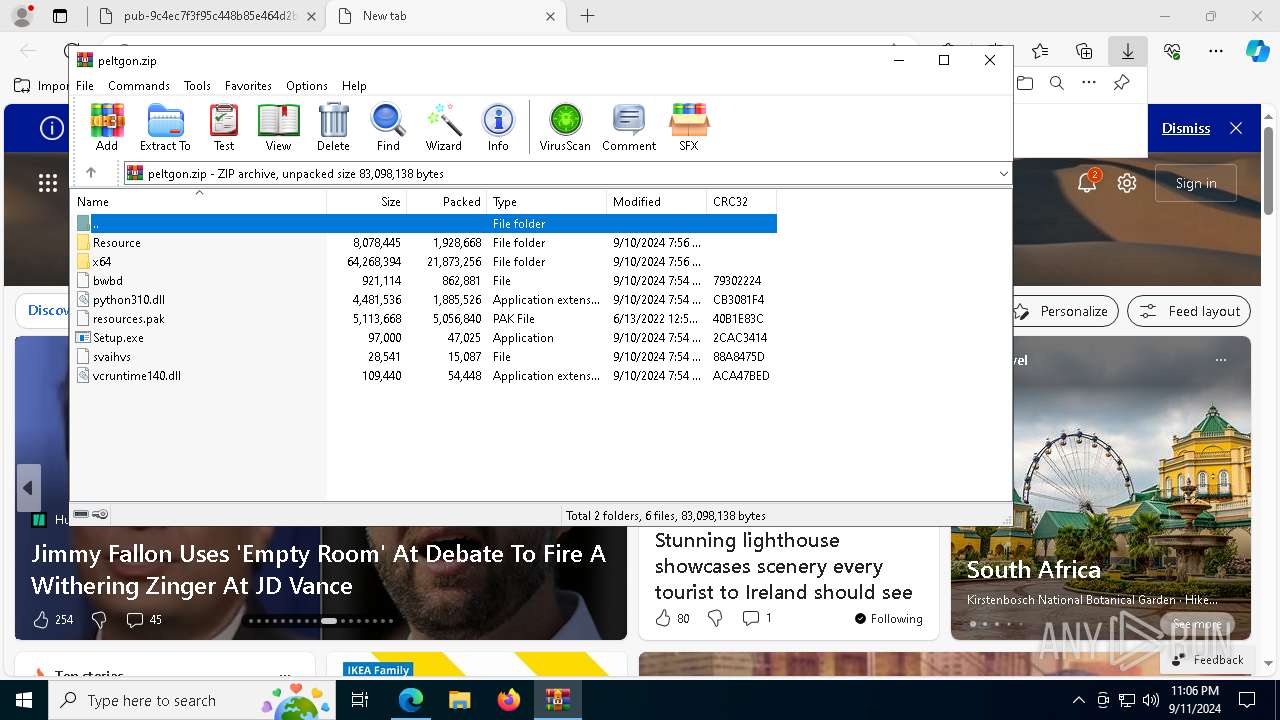Sort files by Modified column

[657, 202]
